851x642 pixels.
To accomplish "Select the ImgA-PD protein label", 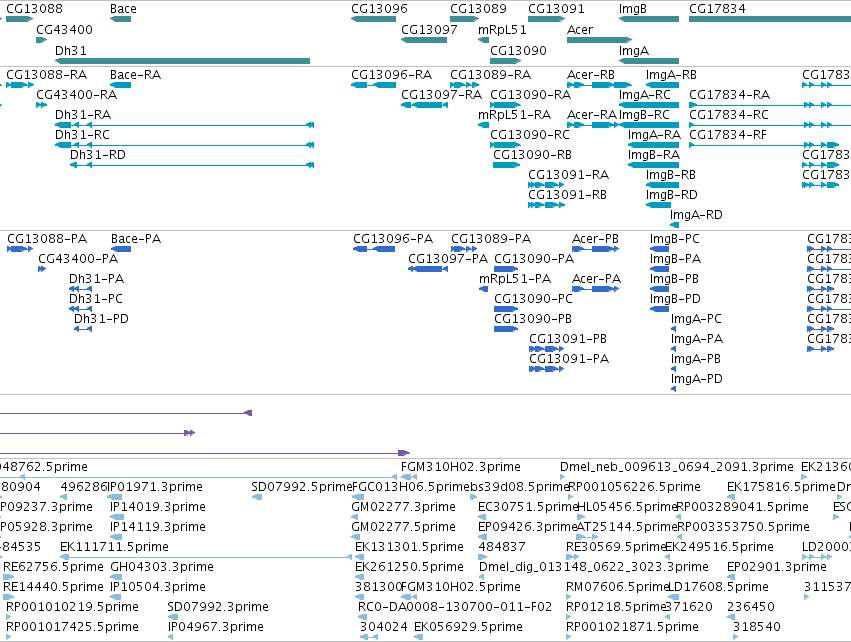I will (x=697, y=379).
